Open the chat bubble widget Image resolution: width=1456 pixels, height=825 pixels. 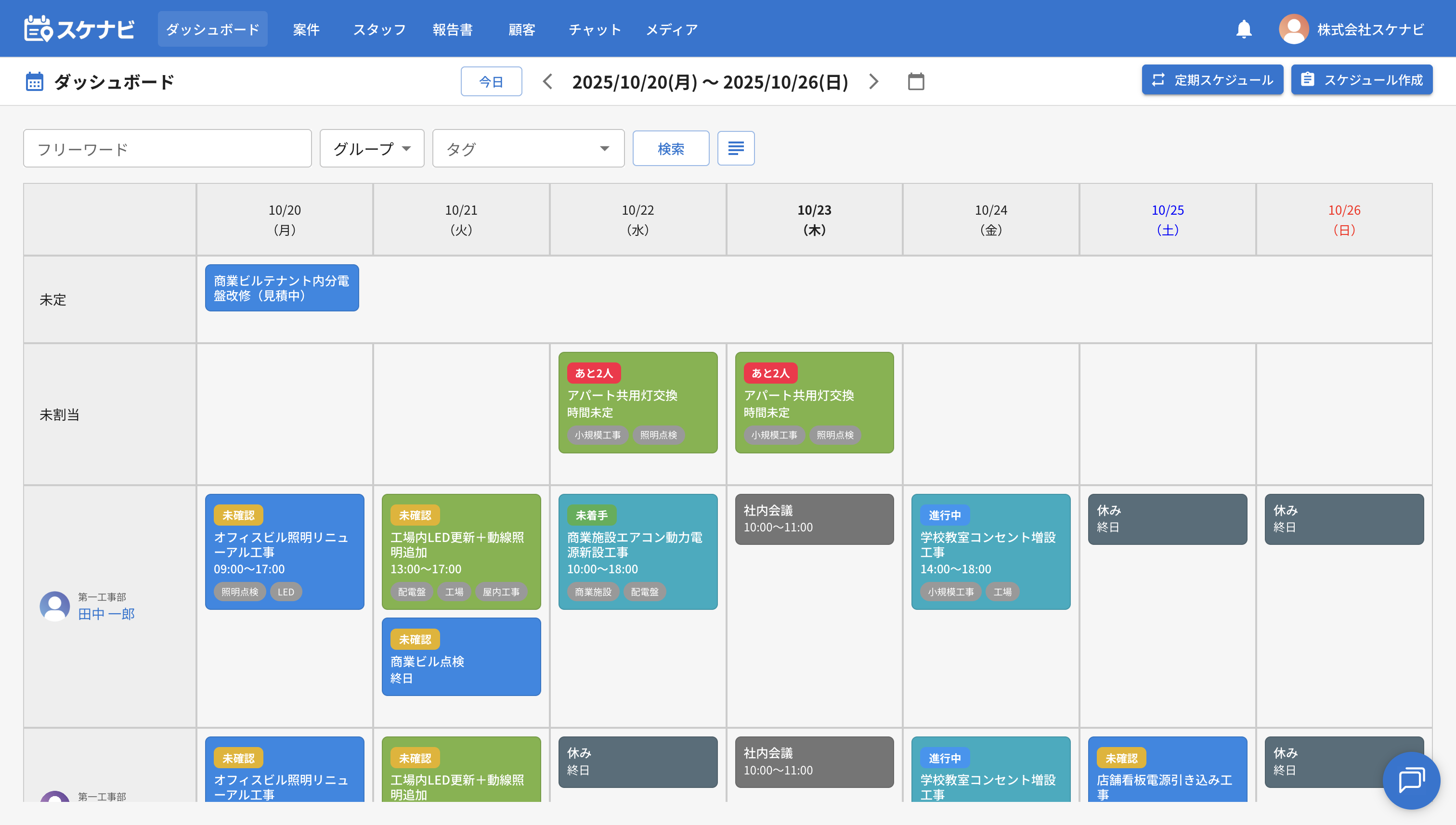click(1411, 780)
